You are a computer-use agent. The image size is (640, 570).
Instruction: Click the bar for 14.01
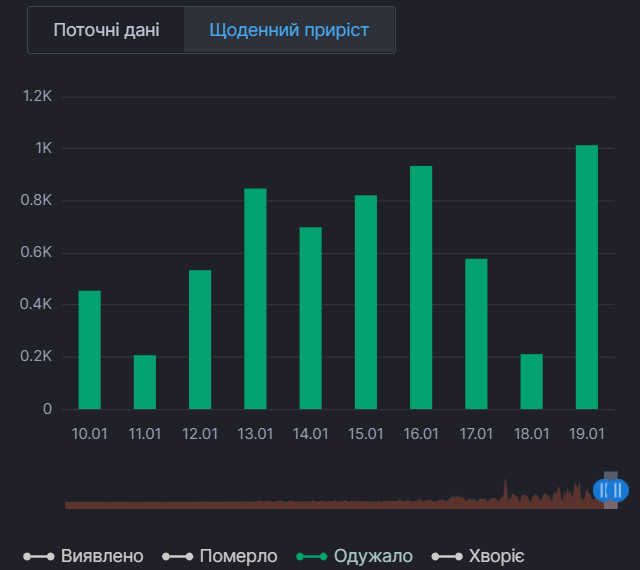(311, 318)
